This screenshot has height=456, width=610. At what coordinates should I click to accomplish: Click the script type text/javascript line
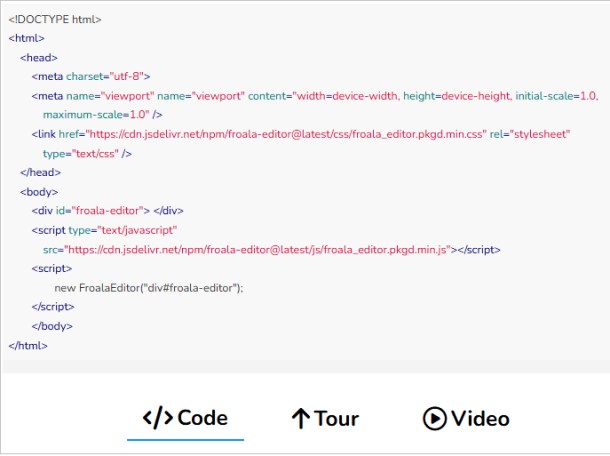104,230
